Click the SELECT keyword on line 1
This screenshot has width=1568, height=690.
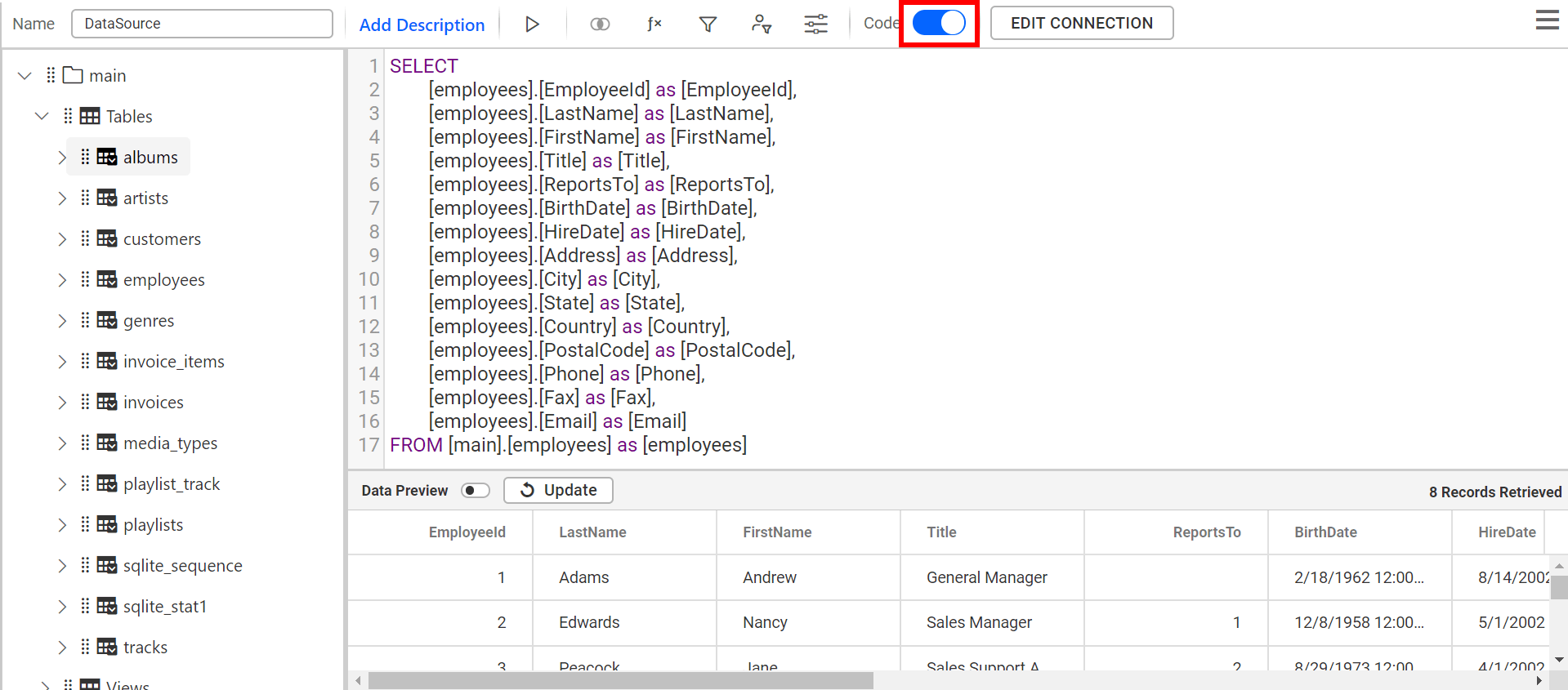[x=423, y=66]
